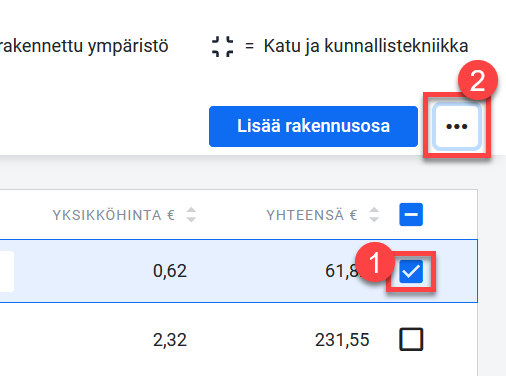
Task: Click the red badge numbered 2
Action: pos(478,80)
